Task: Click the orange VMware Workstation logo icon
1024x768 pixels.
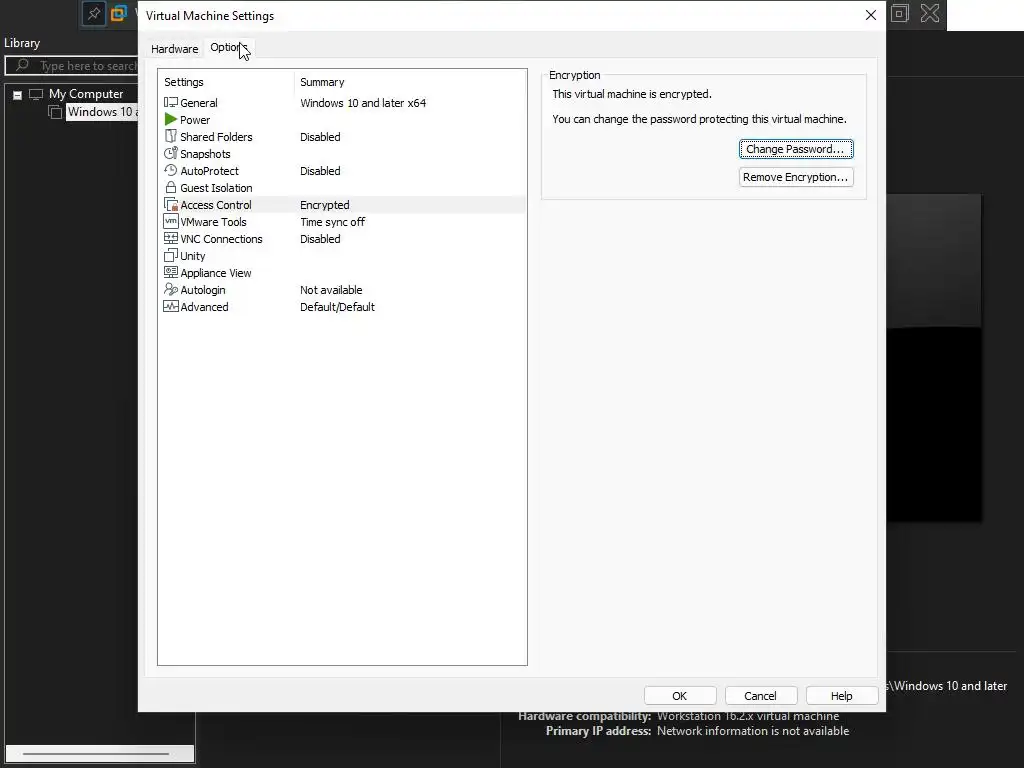Action: click(x=119, y=14)
